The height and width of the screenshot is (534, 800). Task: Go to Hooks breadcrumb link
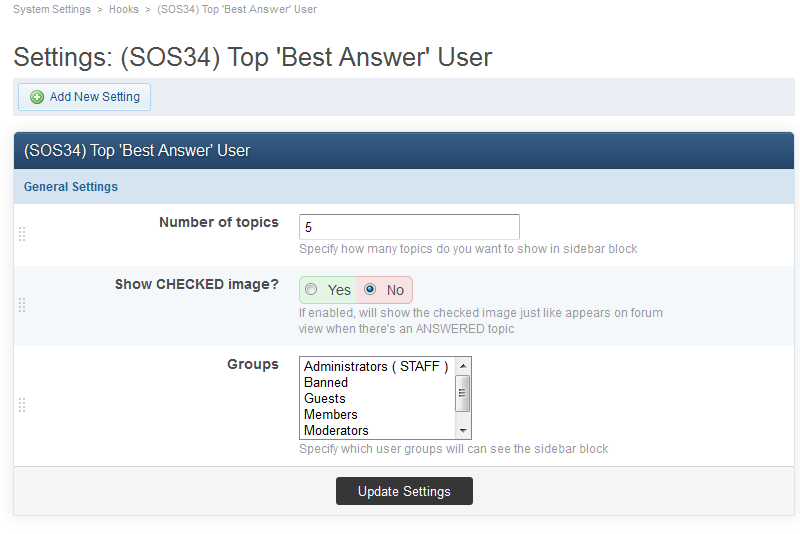coord(124,9)
